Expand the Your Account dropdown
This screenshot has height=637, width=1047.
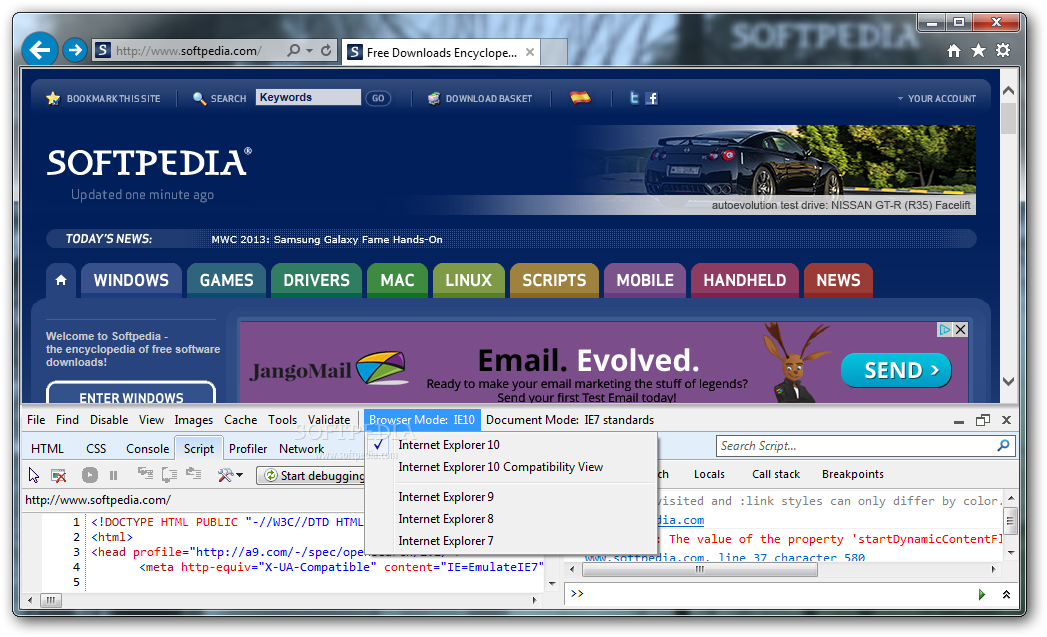(x=936, y=98)
